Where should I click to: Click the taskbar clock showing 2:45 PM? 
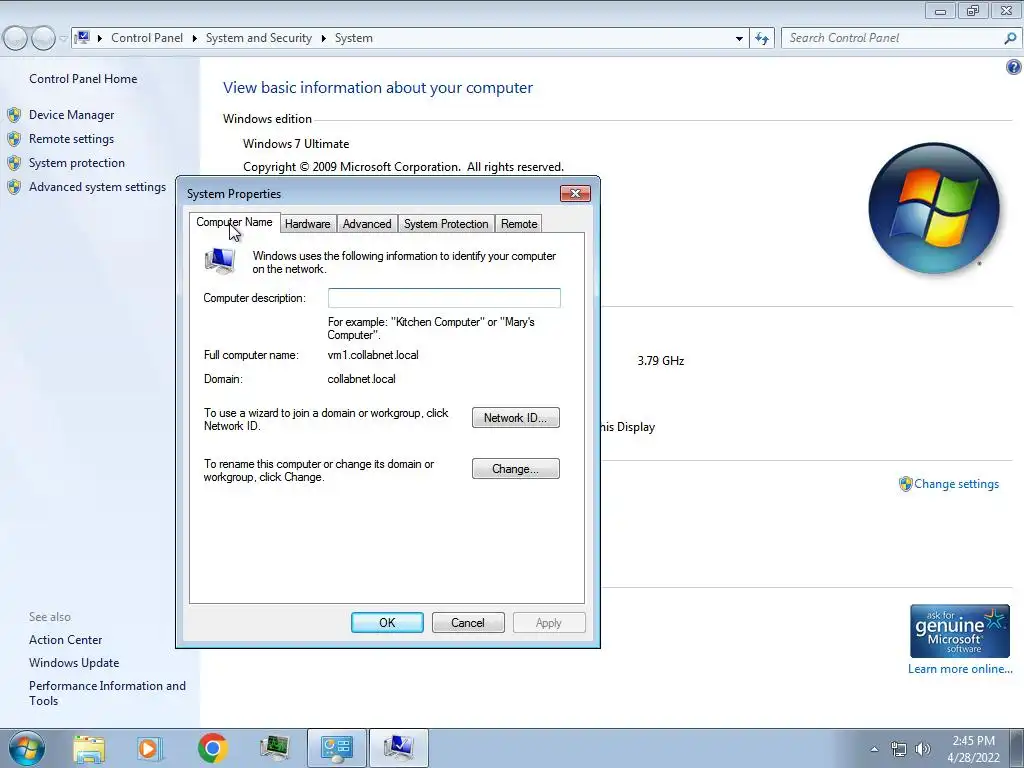pos(973,749)
